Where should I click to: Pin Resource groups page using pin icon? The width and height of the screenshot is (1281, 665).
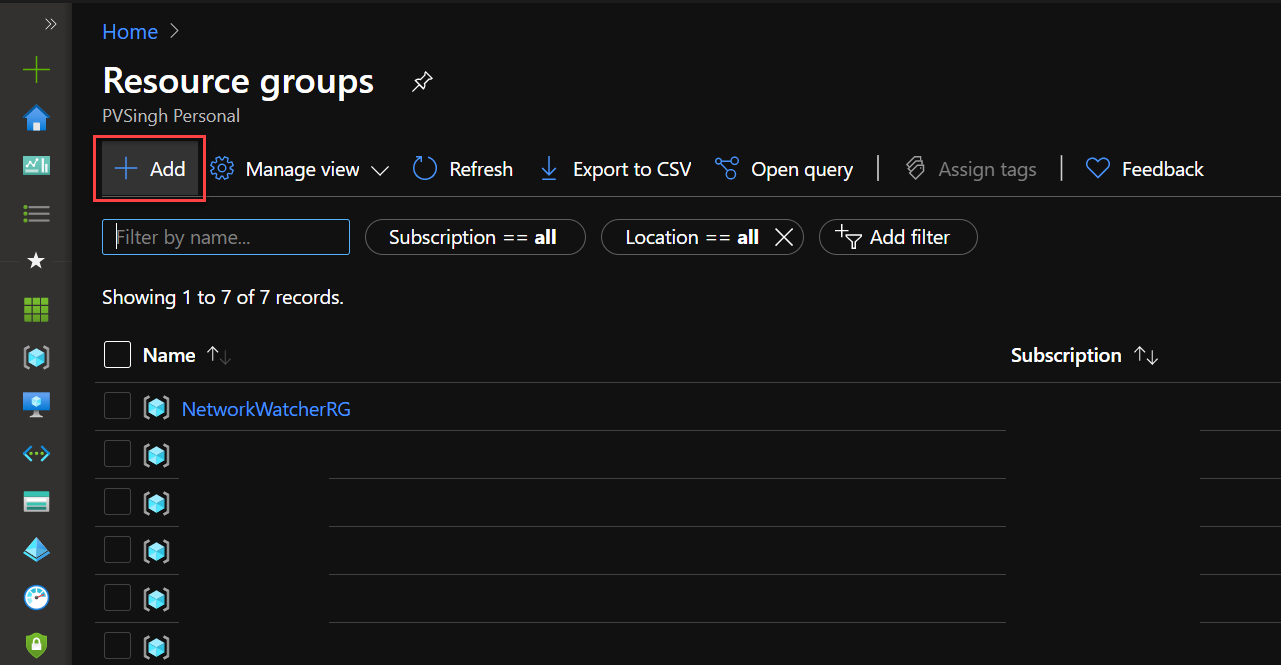pyautogui.click(x=422, y=82)
